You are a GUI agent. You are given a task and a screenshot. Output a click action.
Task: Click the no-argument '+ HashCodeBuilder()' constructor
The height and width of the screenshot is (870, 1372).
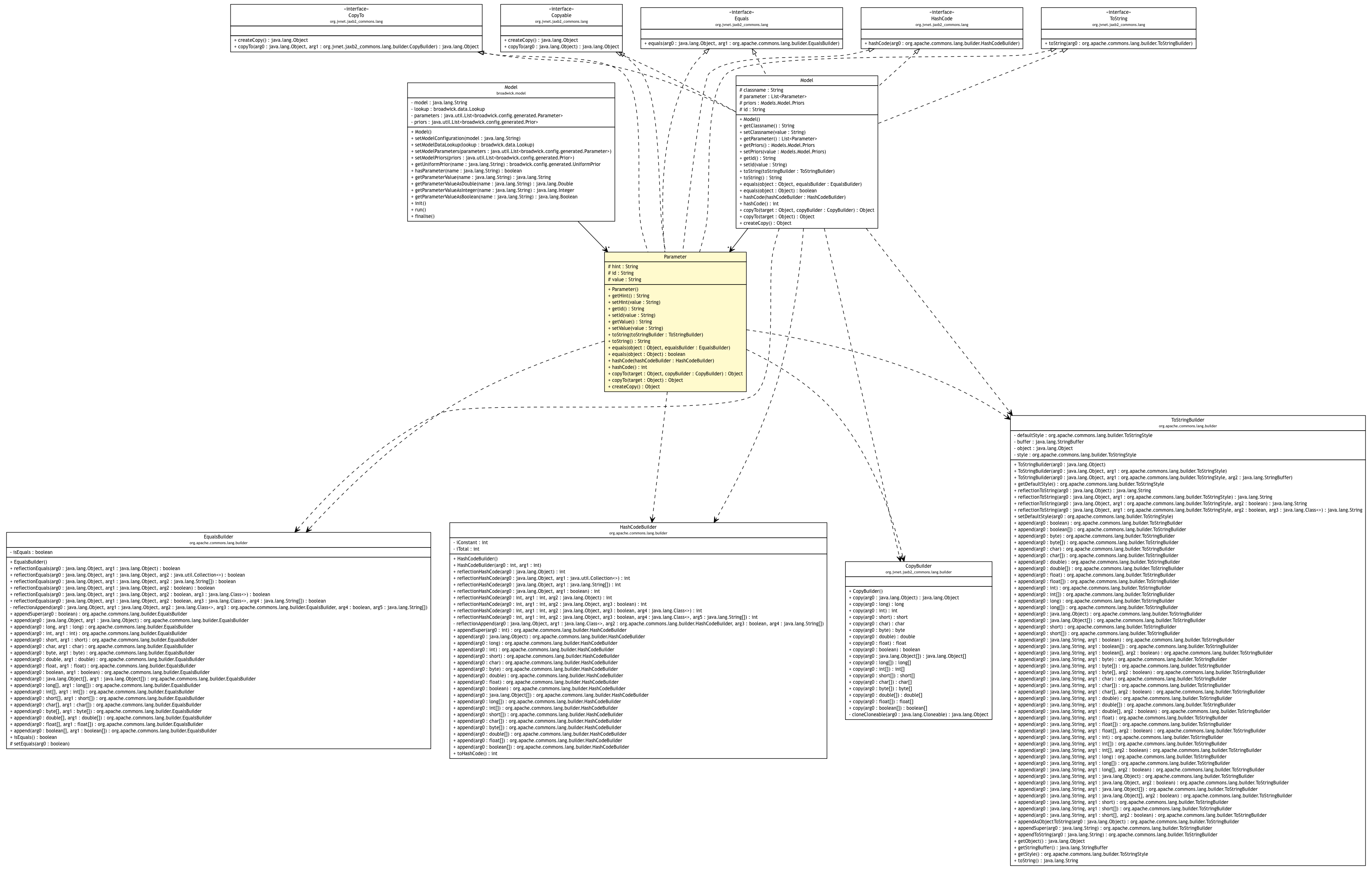click(475, 559)
